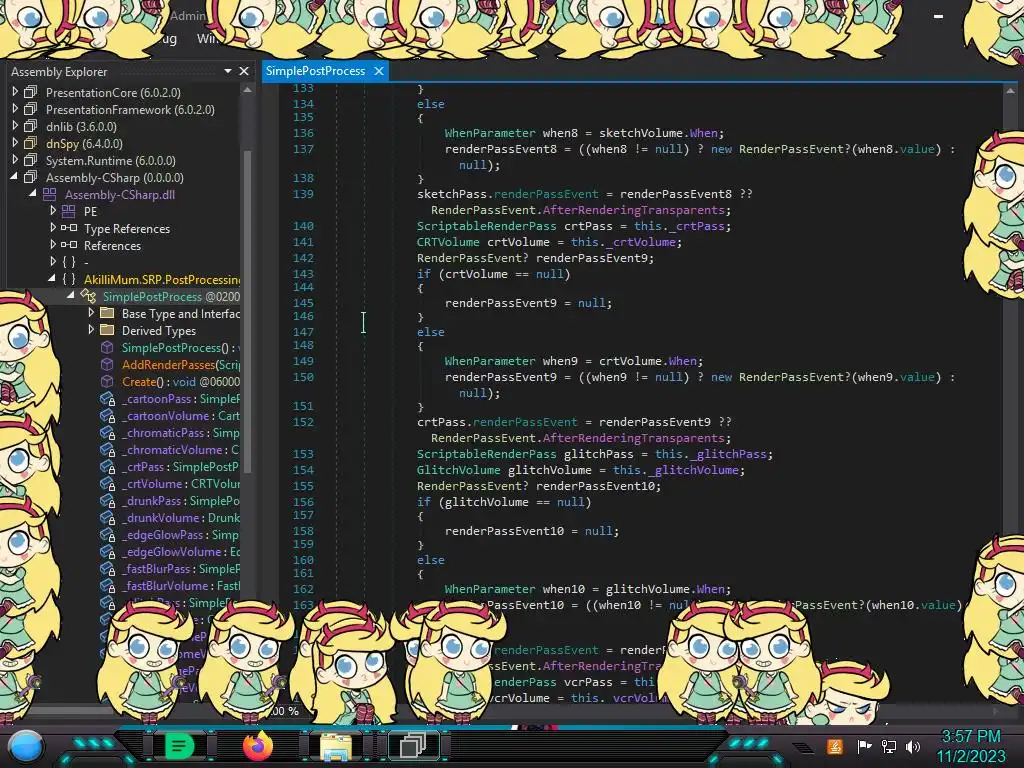Image resolution: width=1024 pixels, height=768 pixels.
Task: Click the _drunkVolume field icon
Action: [108, 517]
